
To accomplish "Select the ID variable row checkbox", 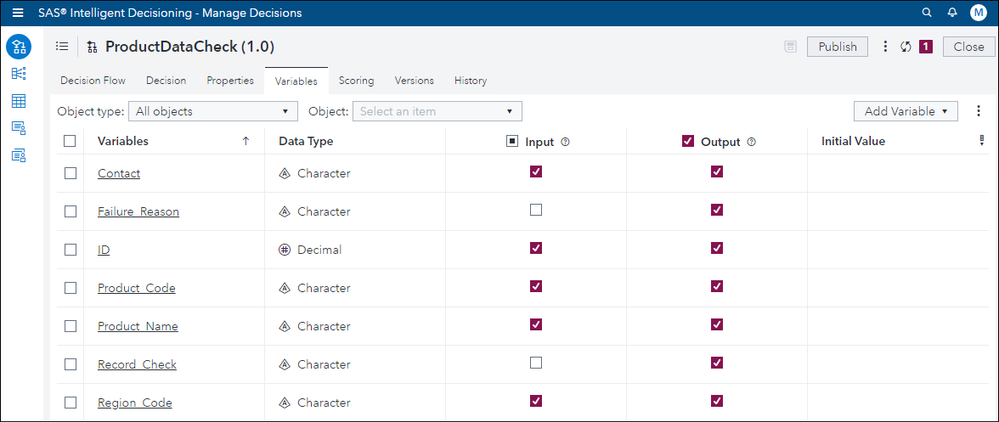I will click(x=70, y=250).
